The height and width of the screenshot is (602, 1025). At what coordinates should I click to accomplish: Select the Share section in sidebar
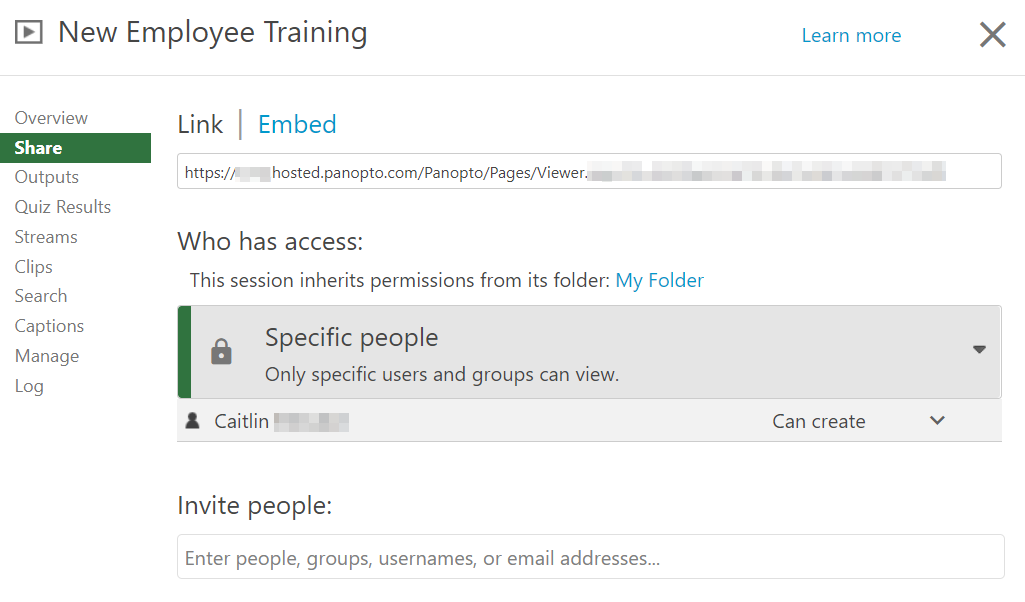[x=38, y=148]
